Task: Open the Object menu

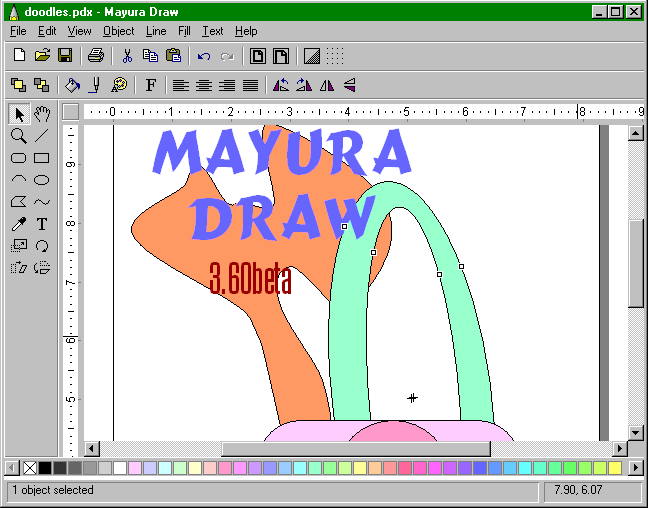Action: [118, 31]
